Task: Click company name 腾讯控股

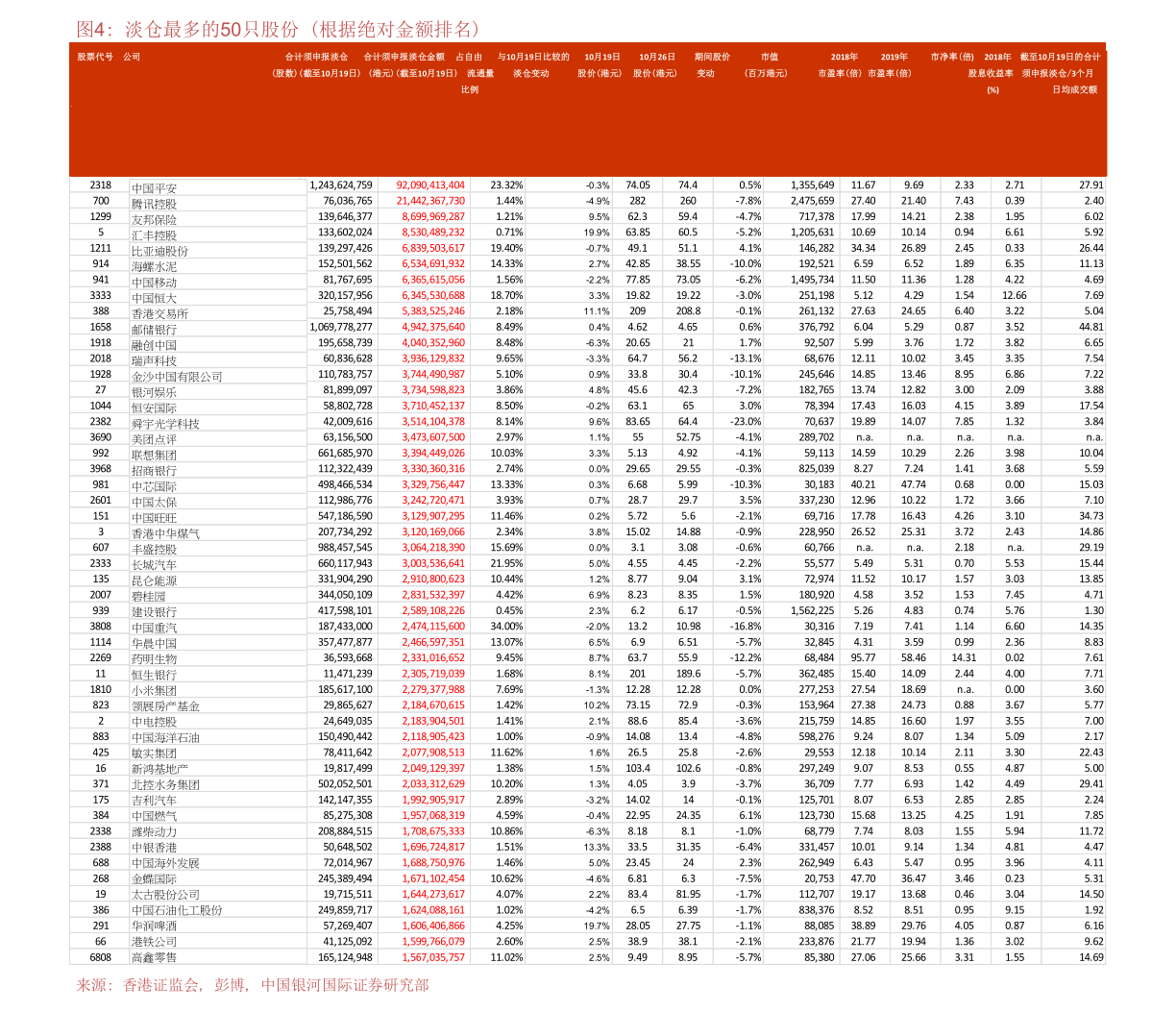Action: 155,204
